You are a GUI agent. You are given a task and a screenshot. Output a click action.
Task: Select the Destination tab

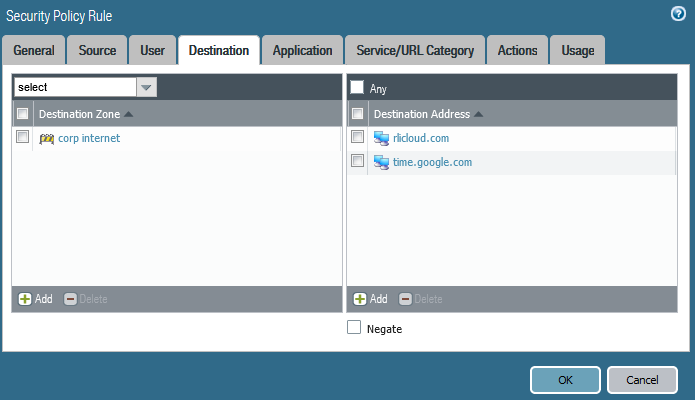[x=219, y=50]
